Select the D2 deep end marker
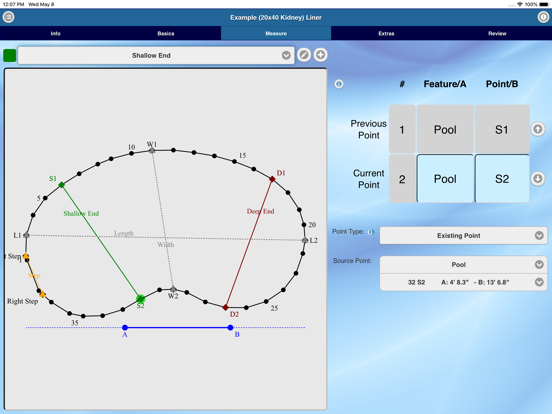This screenshot has height=414, width=552. [226, 307]
